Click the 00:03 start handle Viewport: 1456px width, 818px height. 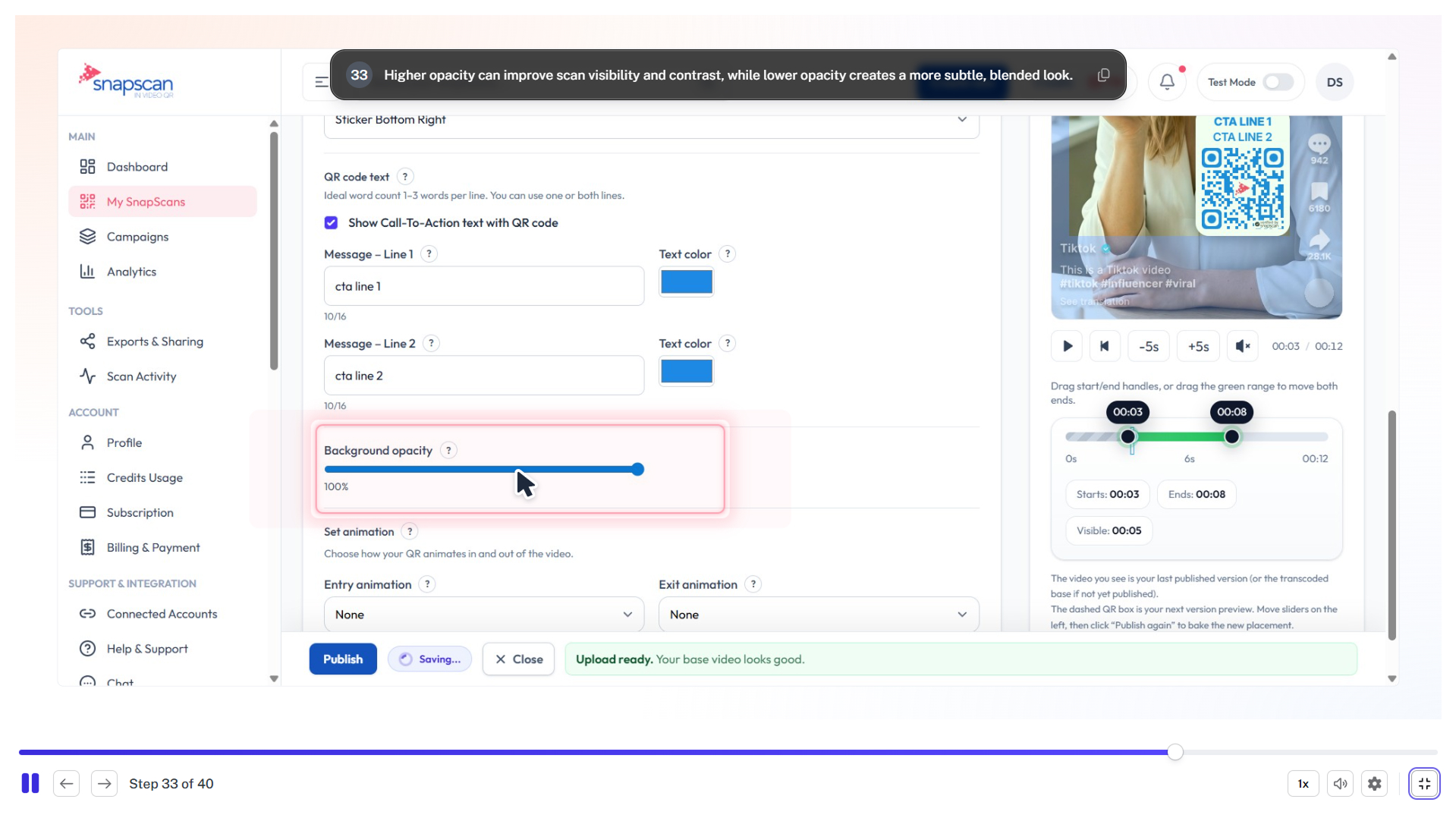click(x=1128, y=437)
